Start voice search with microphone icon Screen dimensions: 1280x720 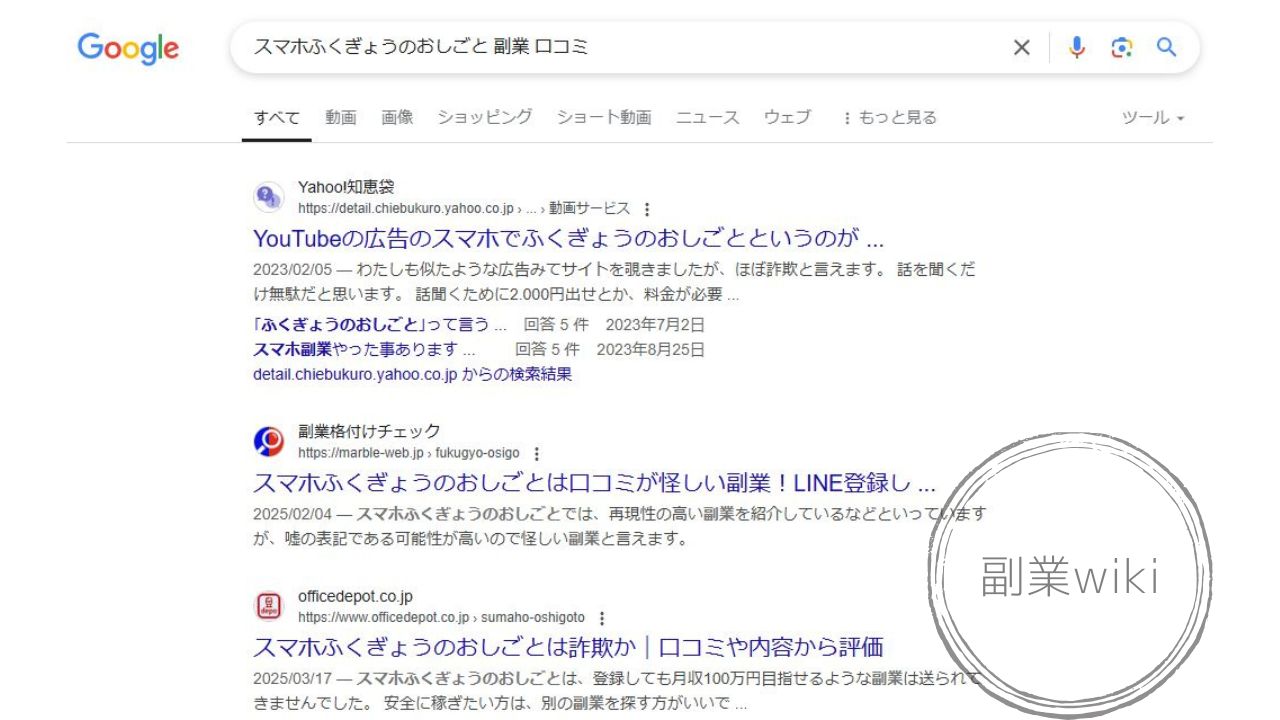click(1076, 48)
